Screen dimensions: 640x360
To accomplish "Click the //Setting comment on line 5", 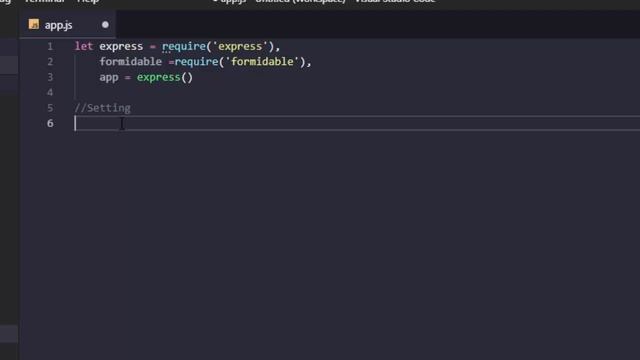I will 102,108.
